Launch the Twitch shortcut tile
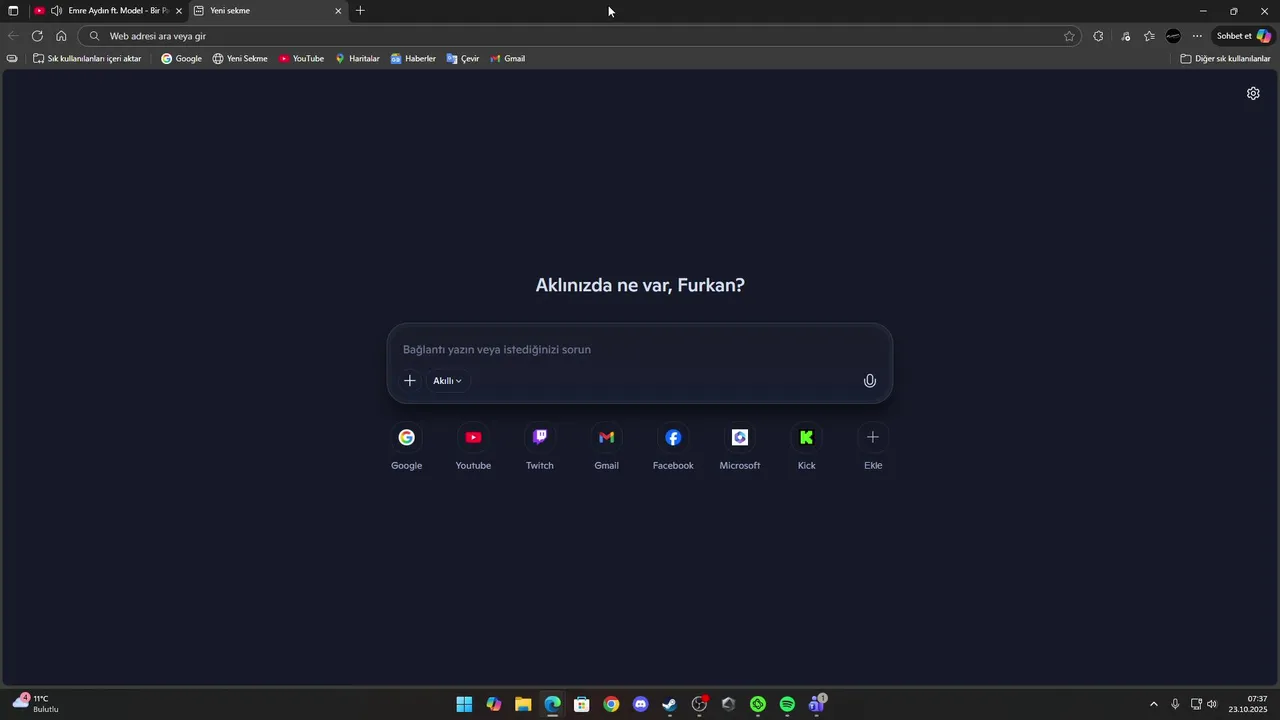 [540, 447]
